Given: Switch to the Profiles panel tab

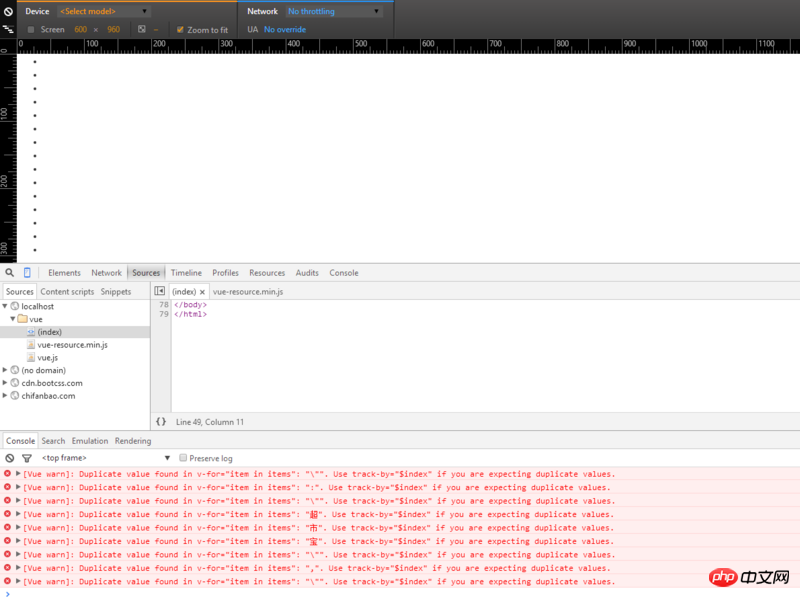Looking at the screenshot, I should point(226,273).
